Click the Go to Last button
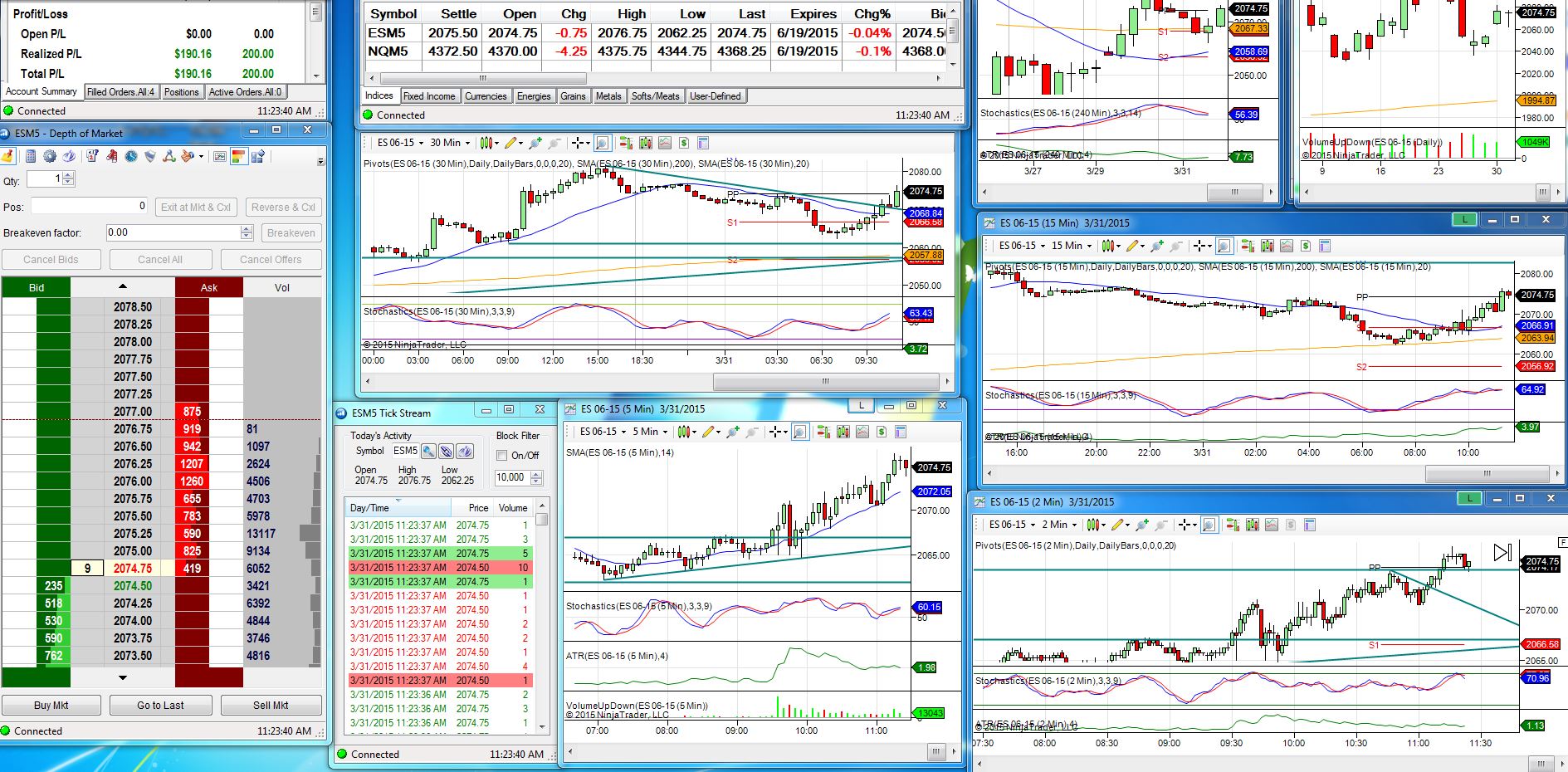The width and height of the screenshot is (1568, 772). pyautogui.click(x=160, y=706)
